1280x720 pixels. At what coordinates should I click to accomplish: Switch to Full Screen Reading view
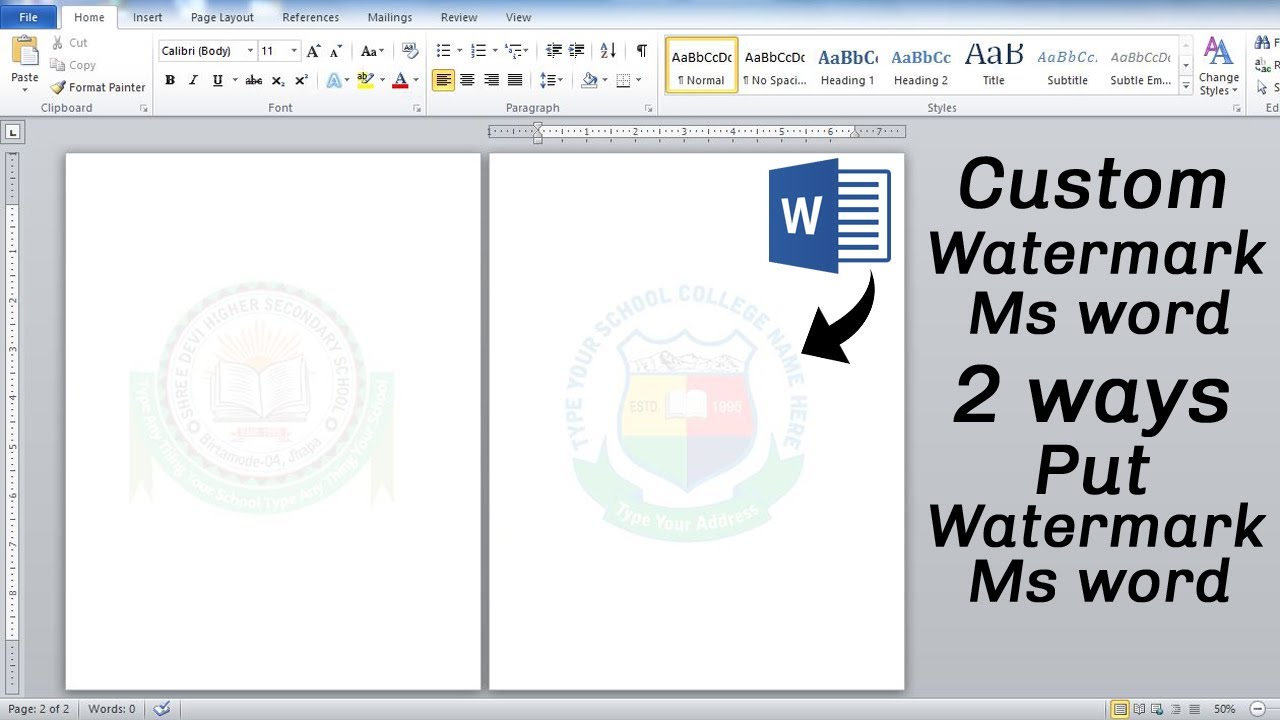[x=1139, y=709]
